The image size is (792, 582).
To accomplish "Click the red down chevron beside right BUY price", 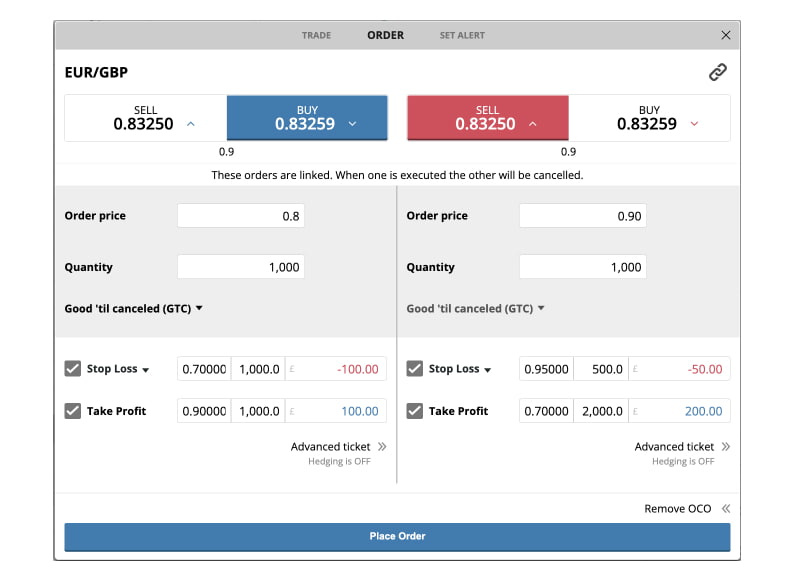I will (694, 124).
